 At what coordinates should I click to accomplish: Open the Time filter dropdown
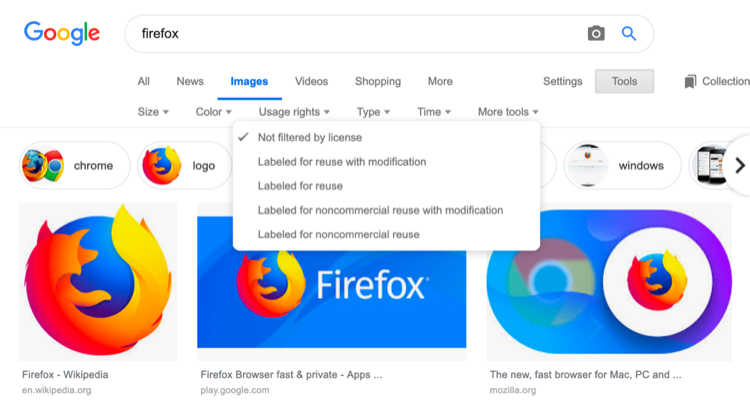pyautogui.click(x=434, y=112)
